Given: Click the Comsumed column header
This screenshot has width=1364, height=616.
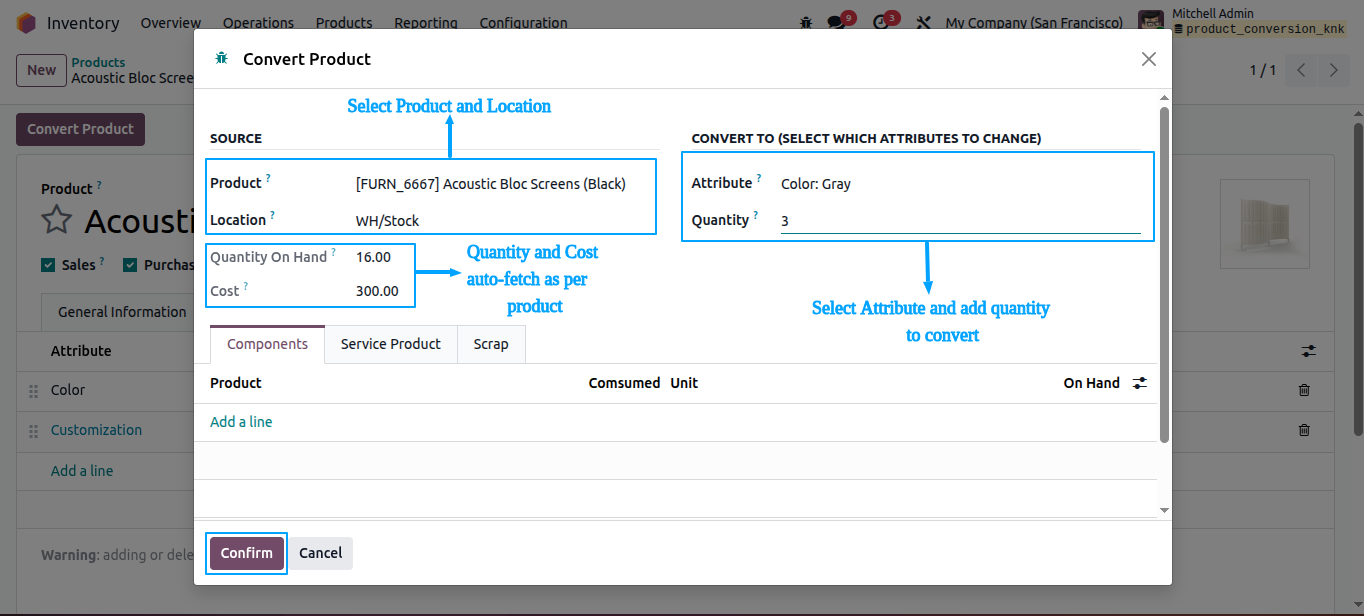Looking at the screenshot, I should [624, 383].
